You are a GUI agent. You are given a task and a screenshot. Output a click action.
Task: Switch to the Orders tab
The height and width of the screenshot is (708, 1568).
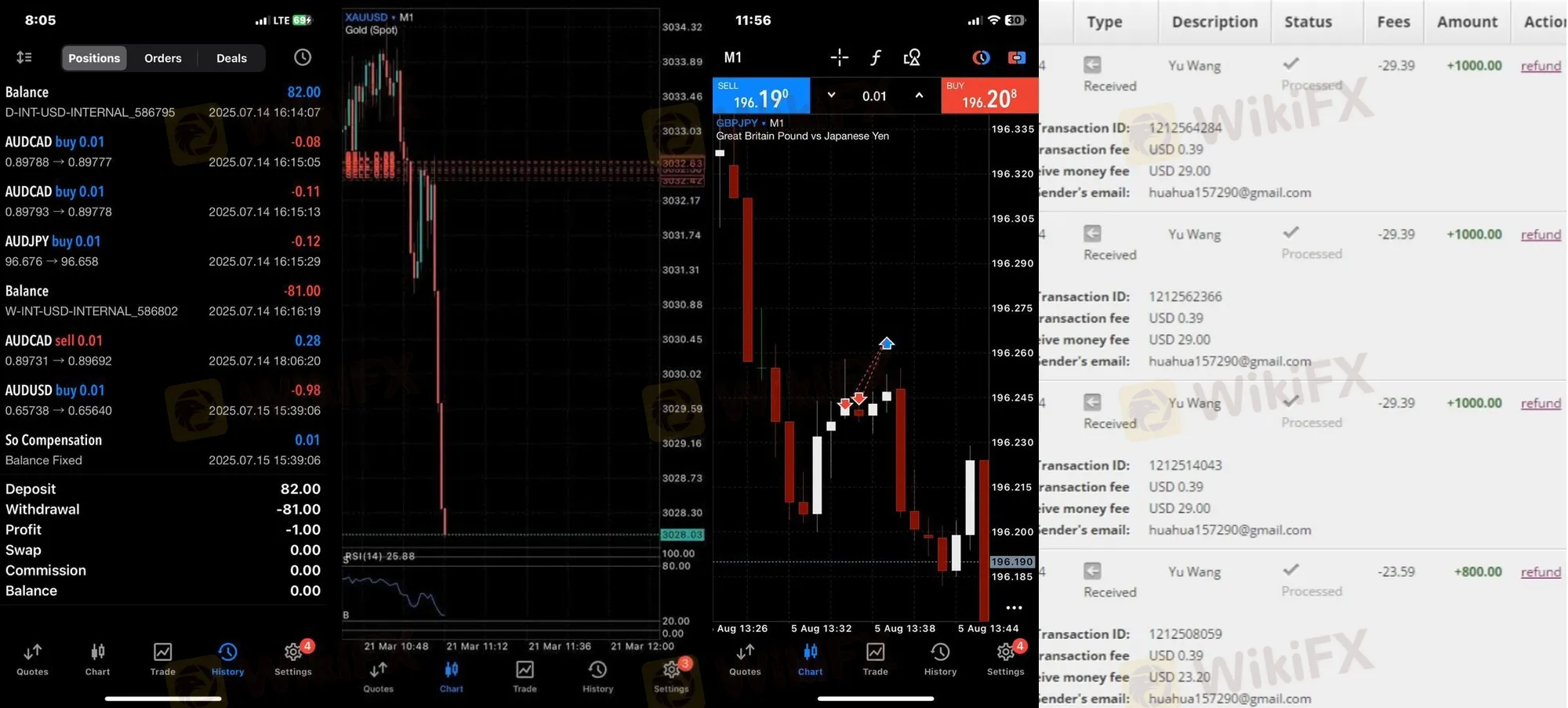(x=163, y=58)
